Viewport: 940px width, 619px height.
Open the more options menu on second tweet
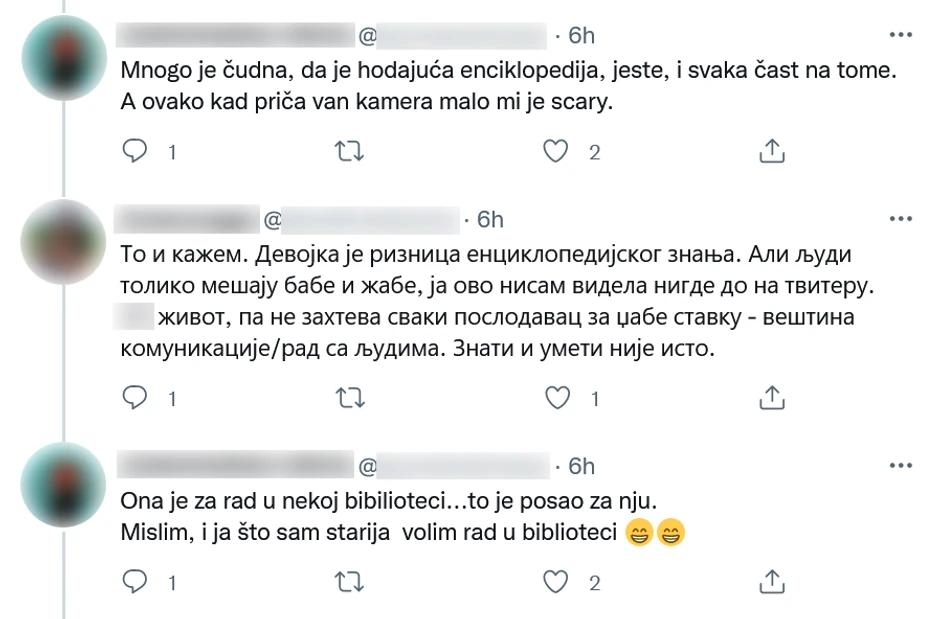pos(901,218)
